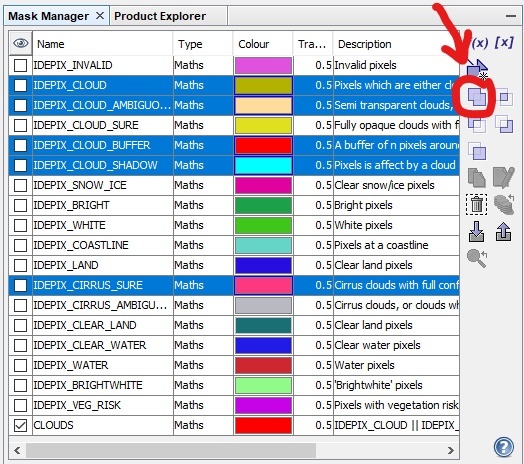Toggle visibility of IDEPIX_CLOUD mask
524x464 pixels.
coord(20,85)
